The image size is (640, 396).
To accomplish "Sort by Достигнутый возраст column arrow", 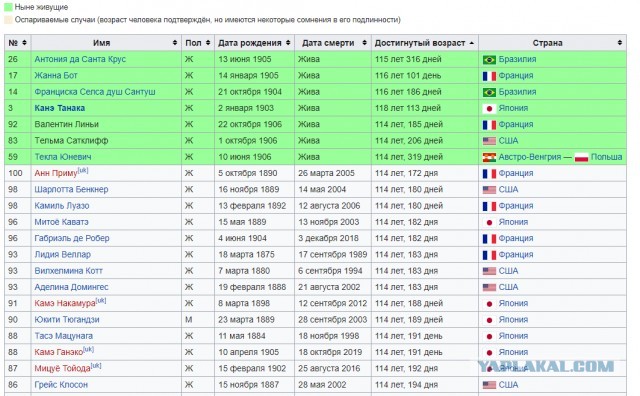I will [x=472, y=43].
